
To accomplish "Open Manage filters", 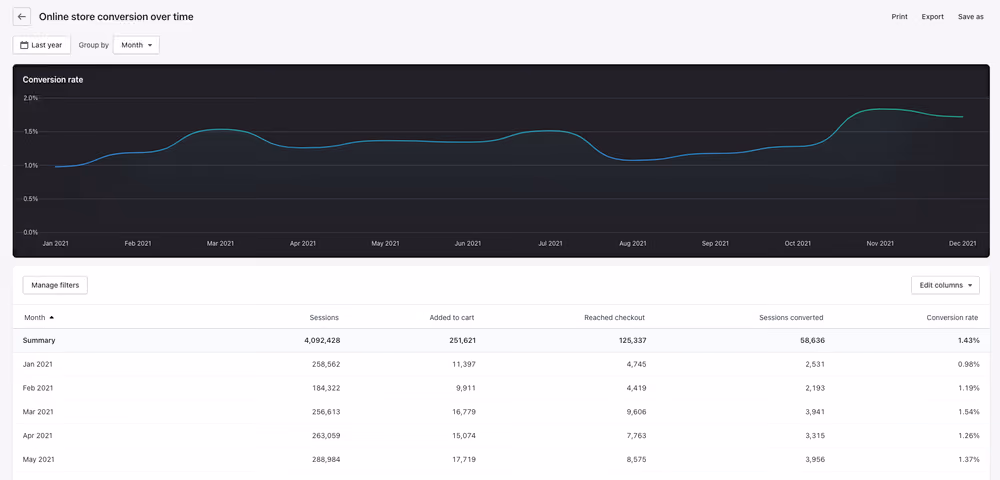I will pyautogui.click(x=55, y=285).
